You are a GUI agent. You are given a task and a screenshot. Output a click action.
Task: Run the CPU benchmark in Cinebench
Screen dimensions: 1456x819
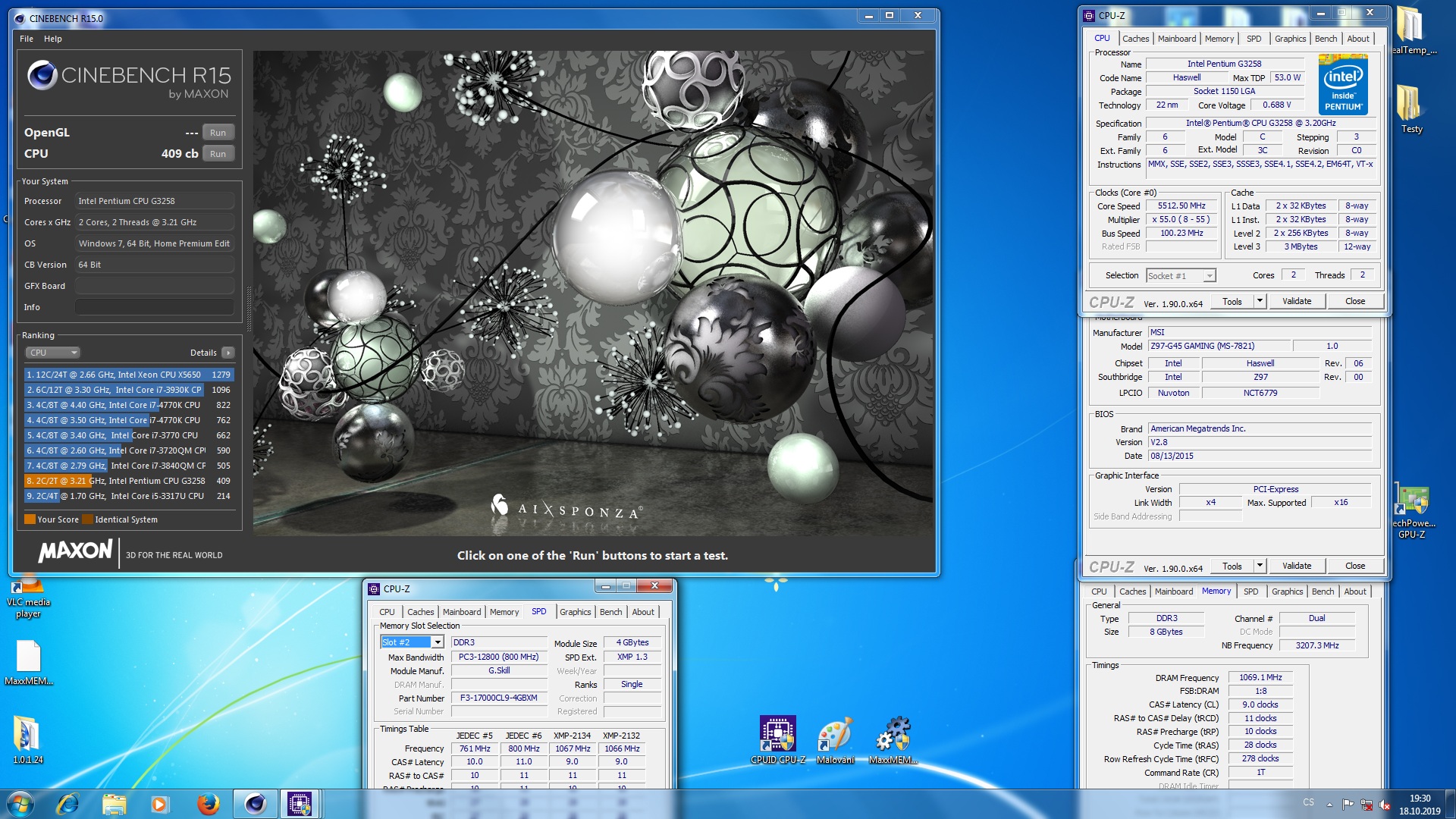click(x=218, y=154)
